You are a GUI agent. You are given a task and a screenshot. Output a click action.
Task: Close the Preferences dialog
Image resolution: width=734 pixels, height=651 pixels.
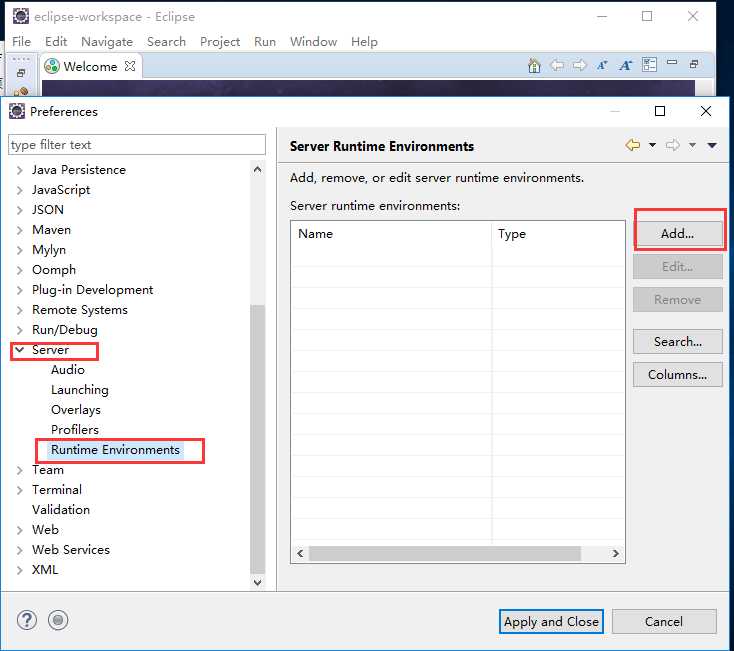point(706,111)
